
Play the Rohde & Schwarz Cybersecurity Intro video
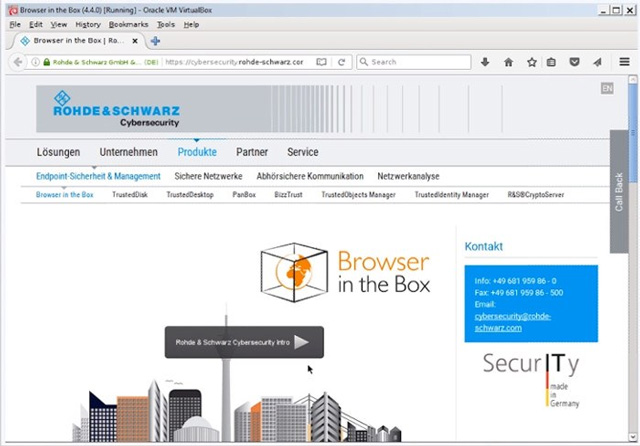pos(244,342)
